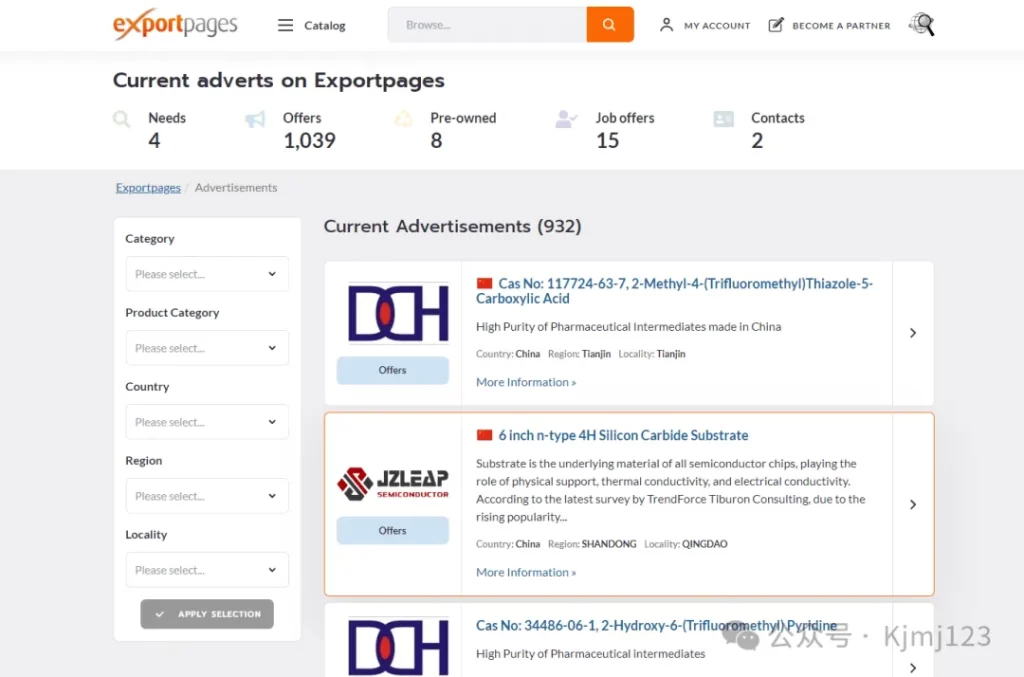Open BECOME A PARTNER link
Image resolution: width=1024 pixels, height=677 pixels.
click(841, 25)
